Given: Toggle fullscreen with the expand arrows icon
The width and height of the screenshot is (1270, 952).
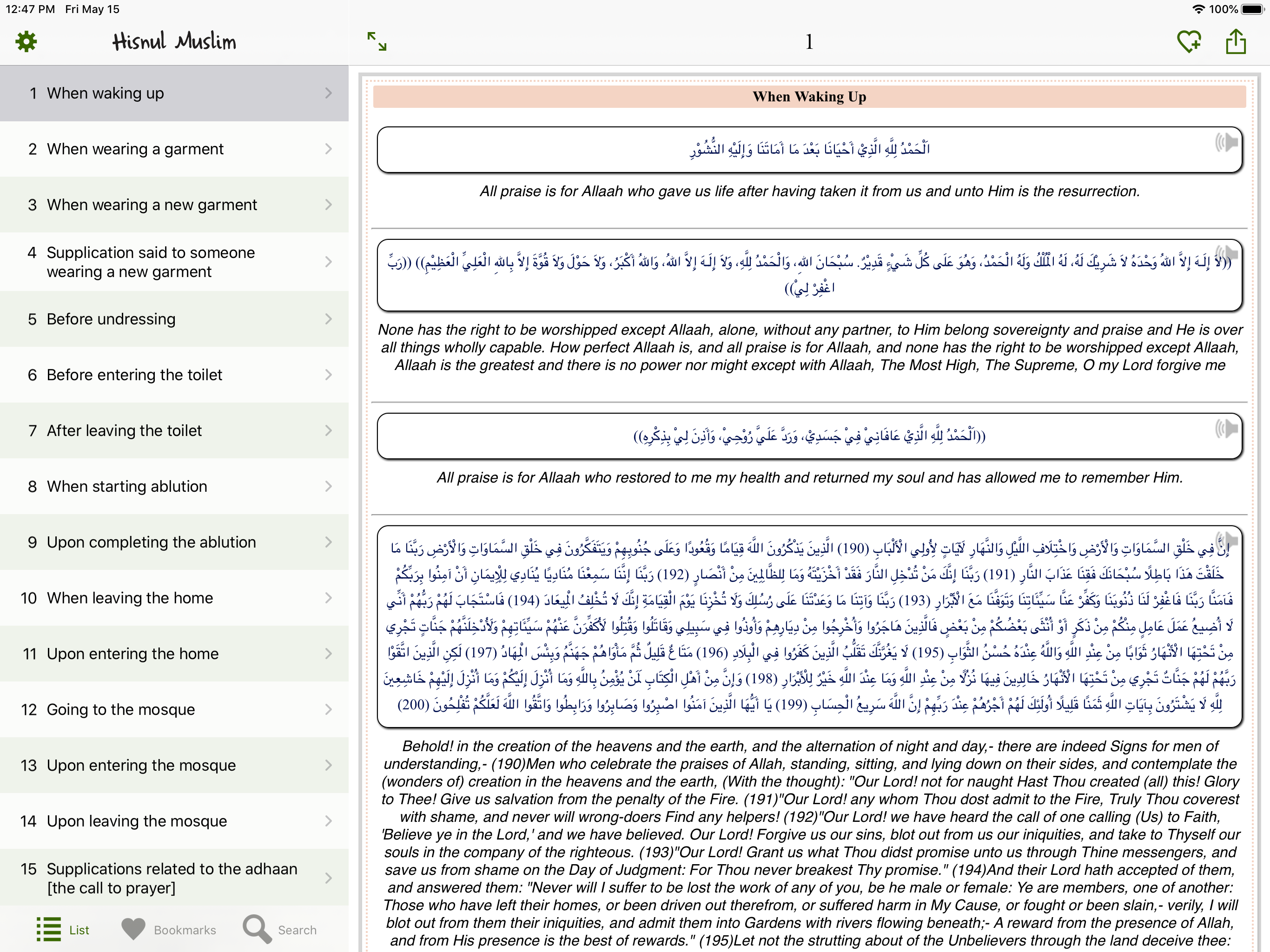Looking at the screenshot, I should click(x=377, y=41).
